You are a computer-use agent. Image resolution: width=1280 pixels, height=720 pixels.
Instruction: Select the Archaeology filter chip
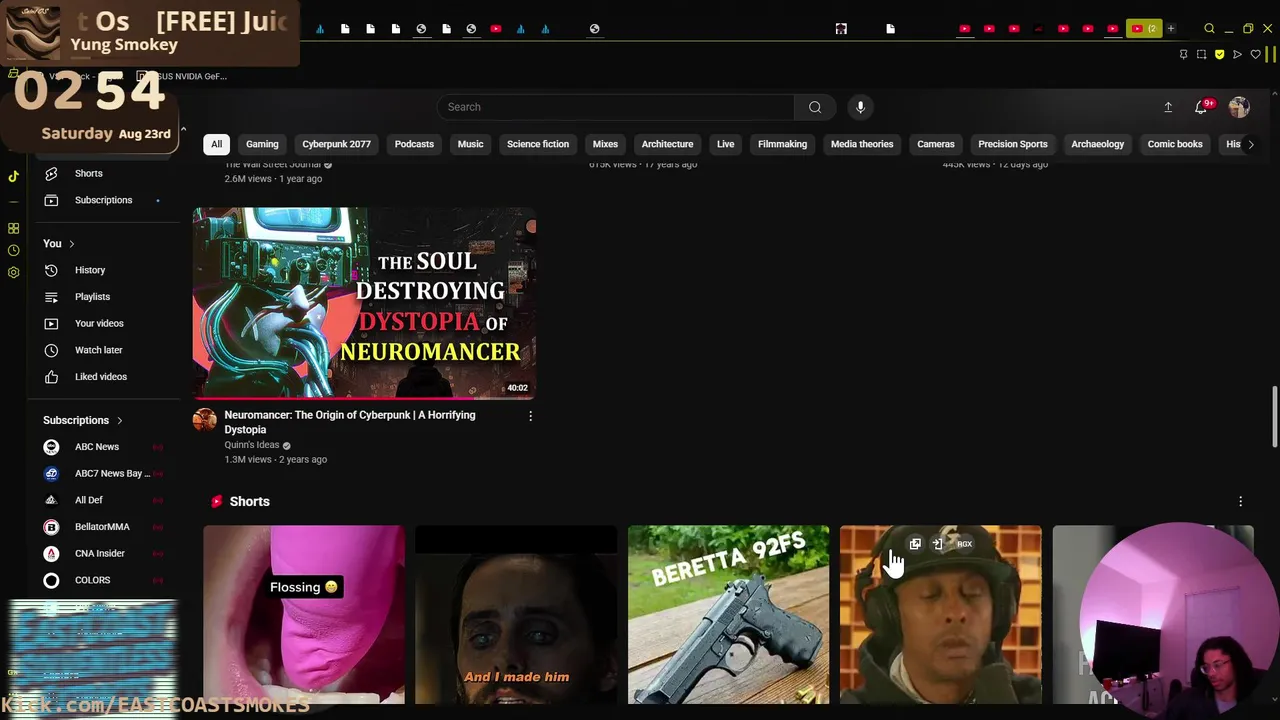(1098, 144)
